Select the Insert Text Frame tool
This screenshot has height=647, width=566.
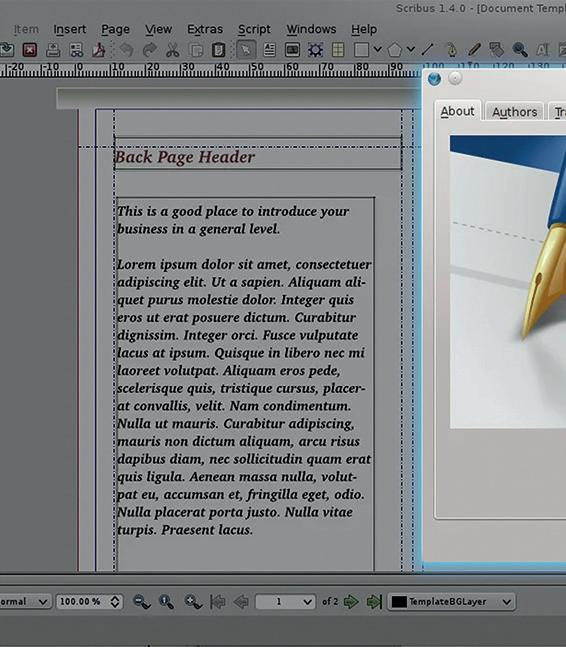pos(269,50)
